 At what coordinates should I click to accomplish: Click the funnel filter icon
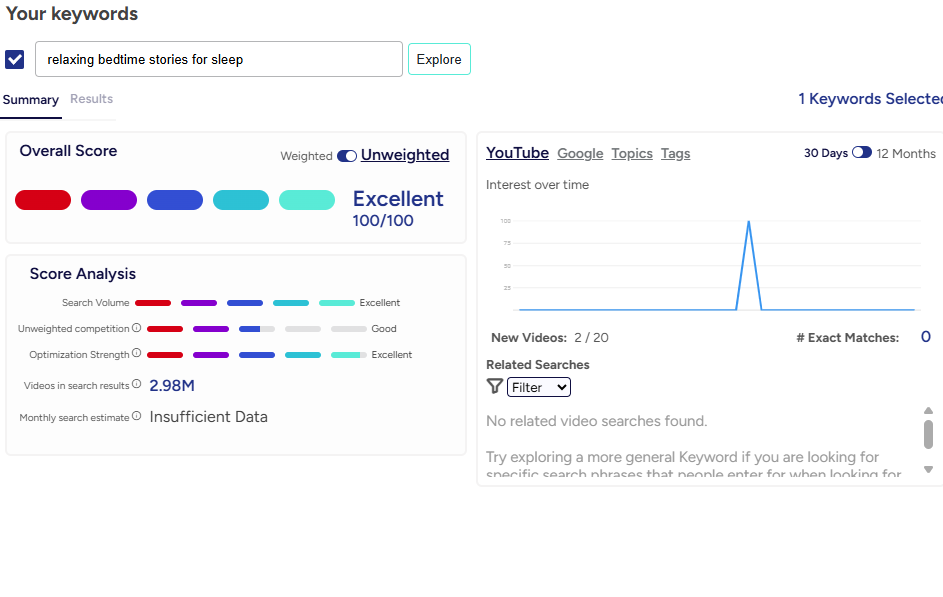pos(494,387)
